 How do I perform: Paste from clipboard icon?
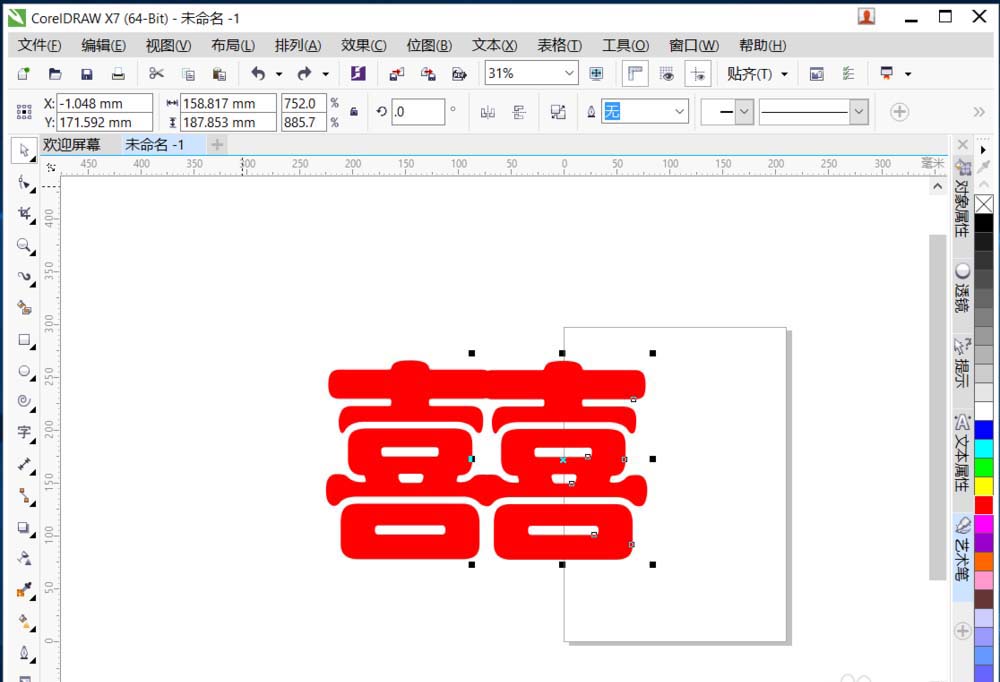pos(219,73)
